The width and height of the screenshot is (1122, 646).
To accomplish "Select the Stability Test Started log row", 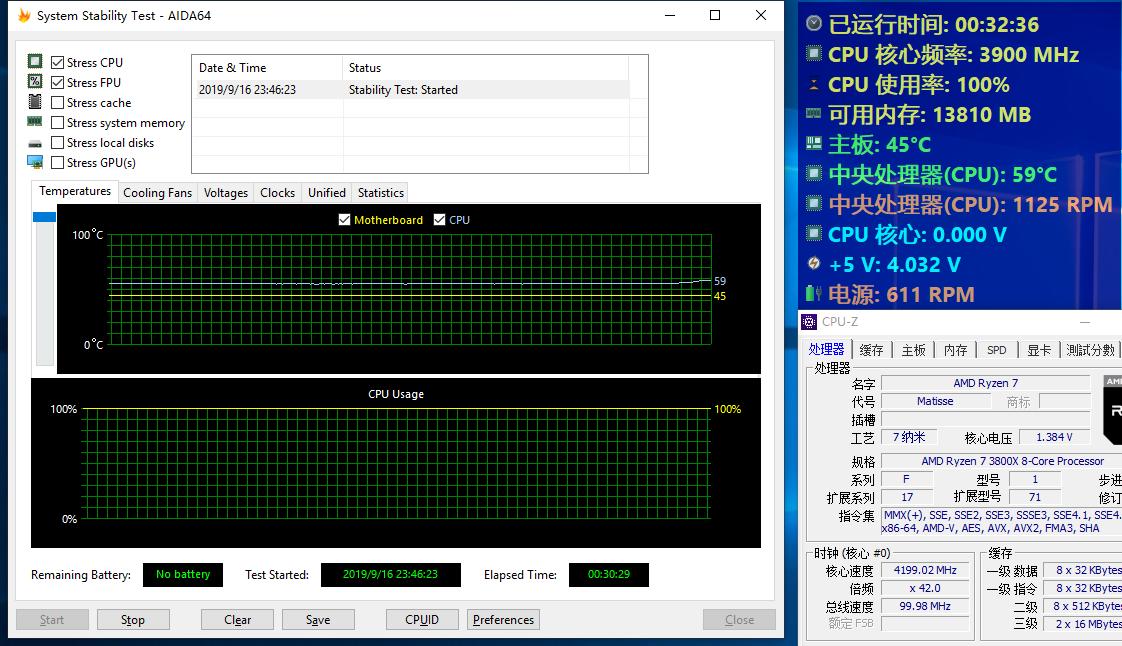I will pos(410,90).
